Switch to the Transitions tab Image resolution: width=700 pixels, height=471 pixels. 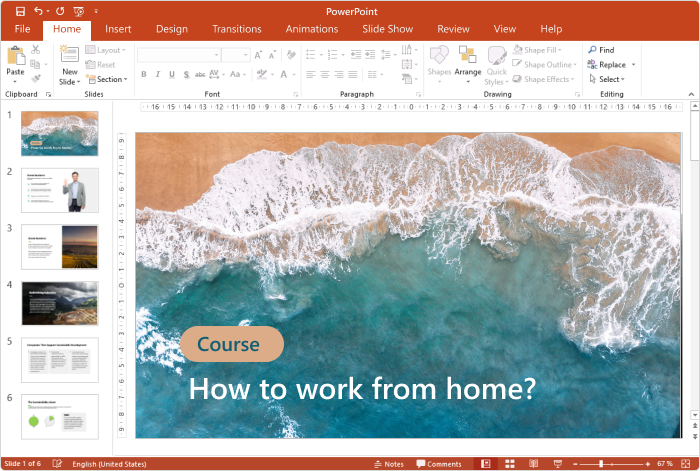click(x=237, y=29)
